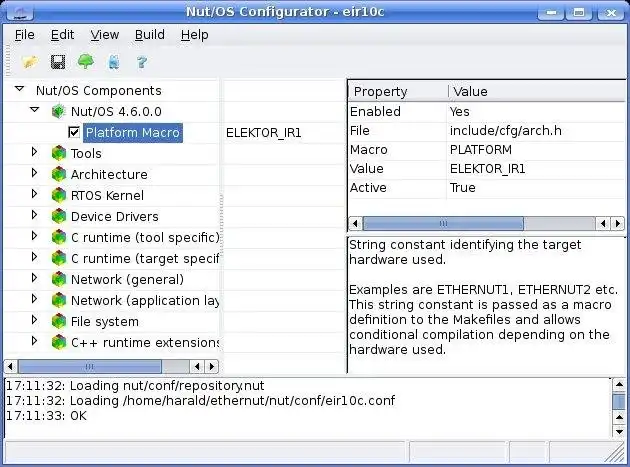Click the blue search toolbar icon
The image size is (630, 467).
coord(114,62)
